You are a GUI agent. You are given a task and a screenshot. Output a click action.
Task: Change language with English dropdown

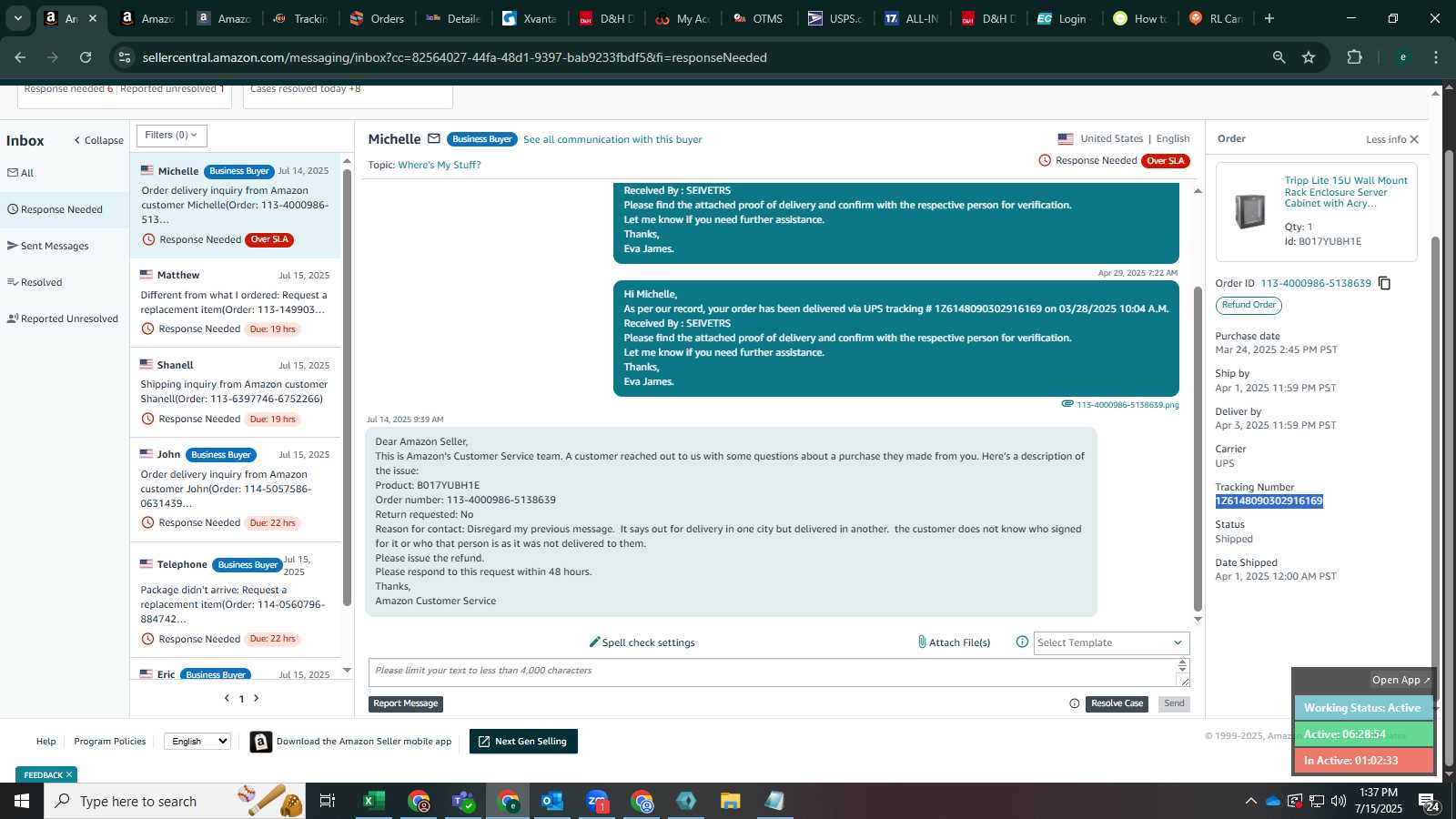[197, 741]
